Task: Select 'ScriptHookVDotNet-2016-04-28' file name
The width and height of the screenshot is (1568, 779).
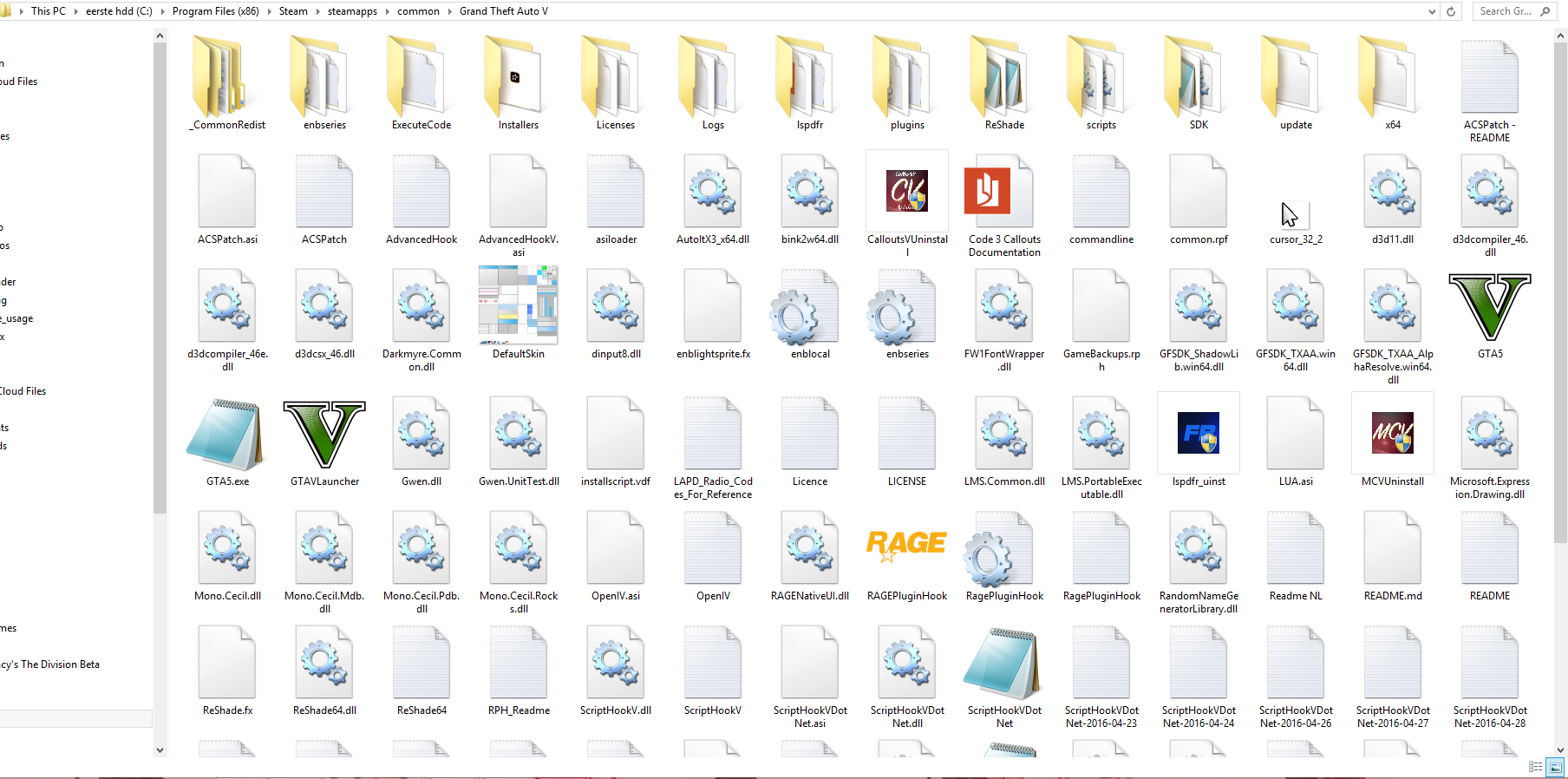Action: 1490,717
